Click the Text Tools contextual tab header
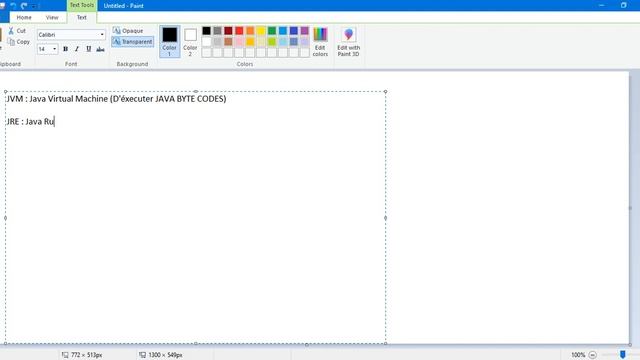Image resolution: width=640 pixels, height=360 pixels. coord(82,5)
